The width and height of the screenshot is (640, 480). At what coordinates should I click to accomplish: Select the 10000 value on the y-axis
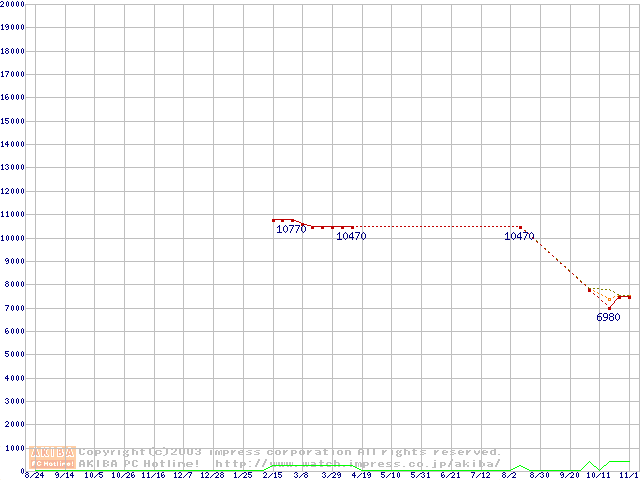[x=13, y=238]
